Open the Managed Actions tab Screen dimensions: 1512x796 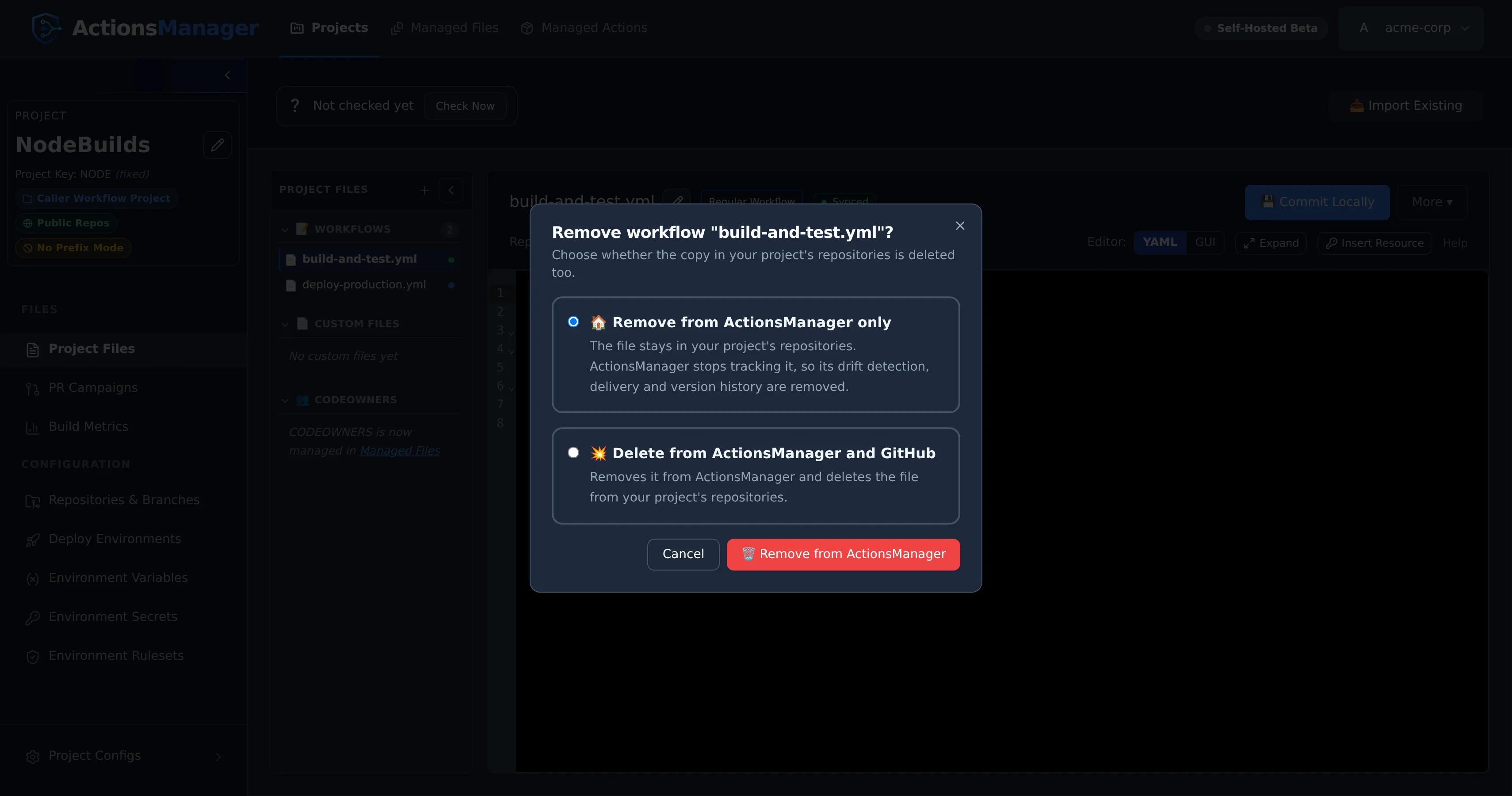click(584, 27)
